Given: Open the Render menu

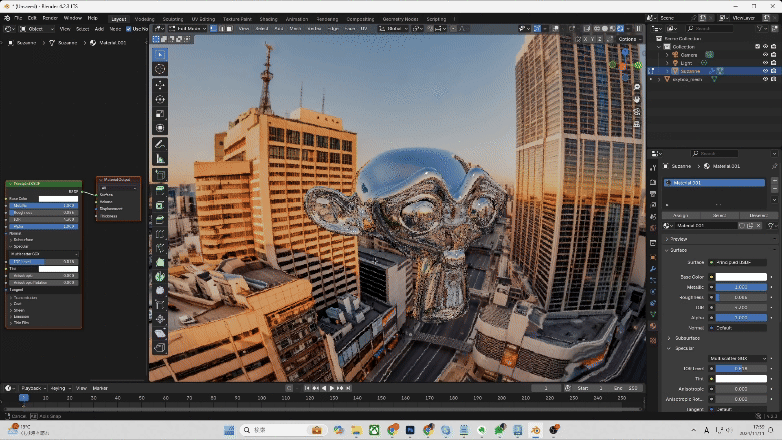Looking at the screenshot, I should pyautogui.click(x=50, y=18).
